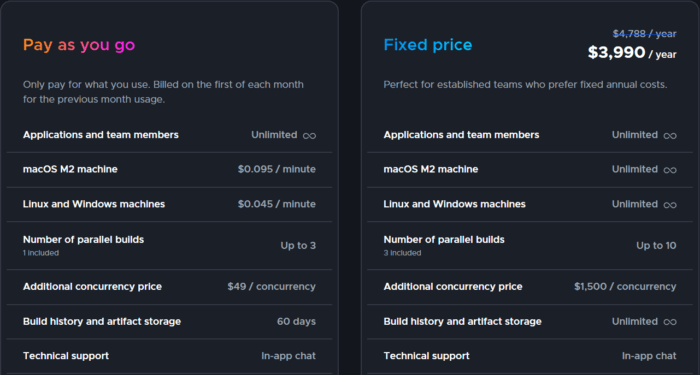Click the $0.095 / minute macOS rate
The width and height of the screenshot is (700, 375).
point(277,169)
